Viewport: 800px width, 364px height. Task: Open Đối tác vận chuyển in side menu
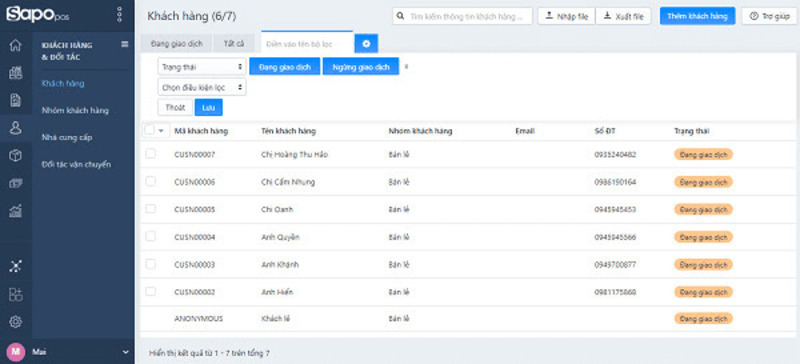coord(76,164)
